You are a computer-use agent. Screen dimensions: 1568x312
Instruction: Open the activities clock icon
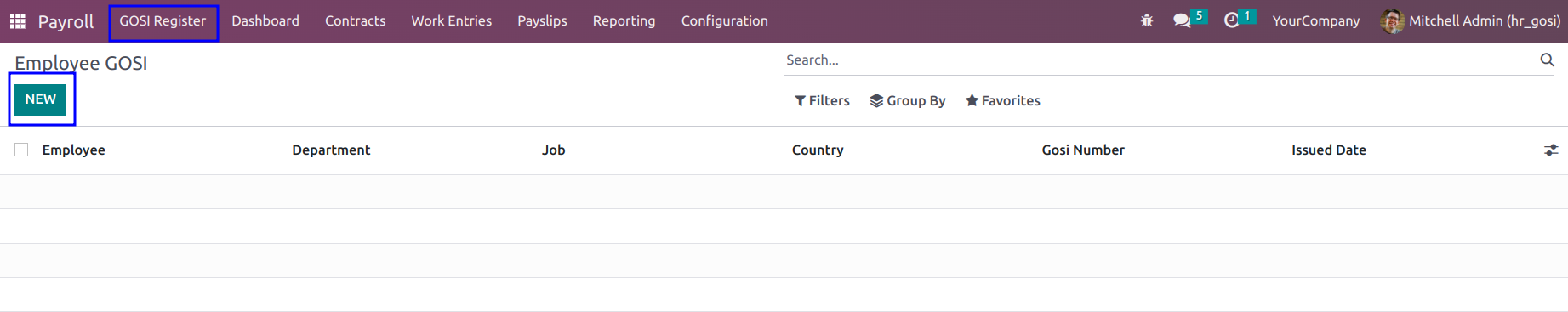(x=1231, y=20)
